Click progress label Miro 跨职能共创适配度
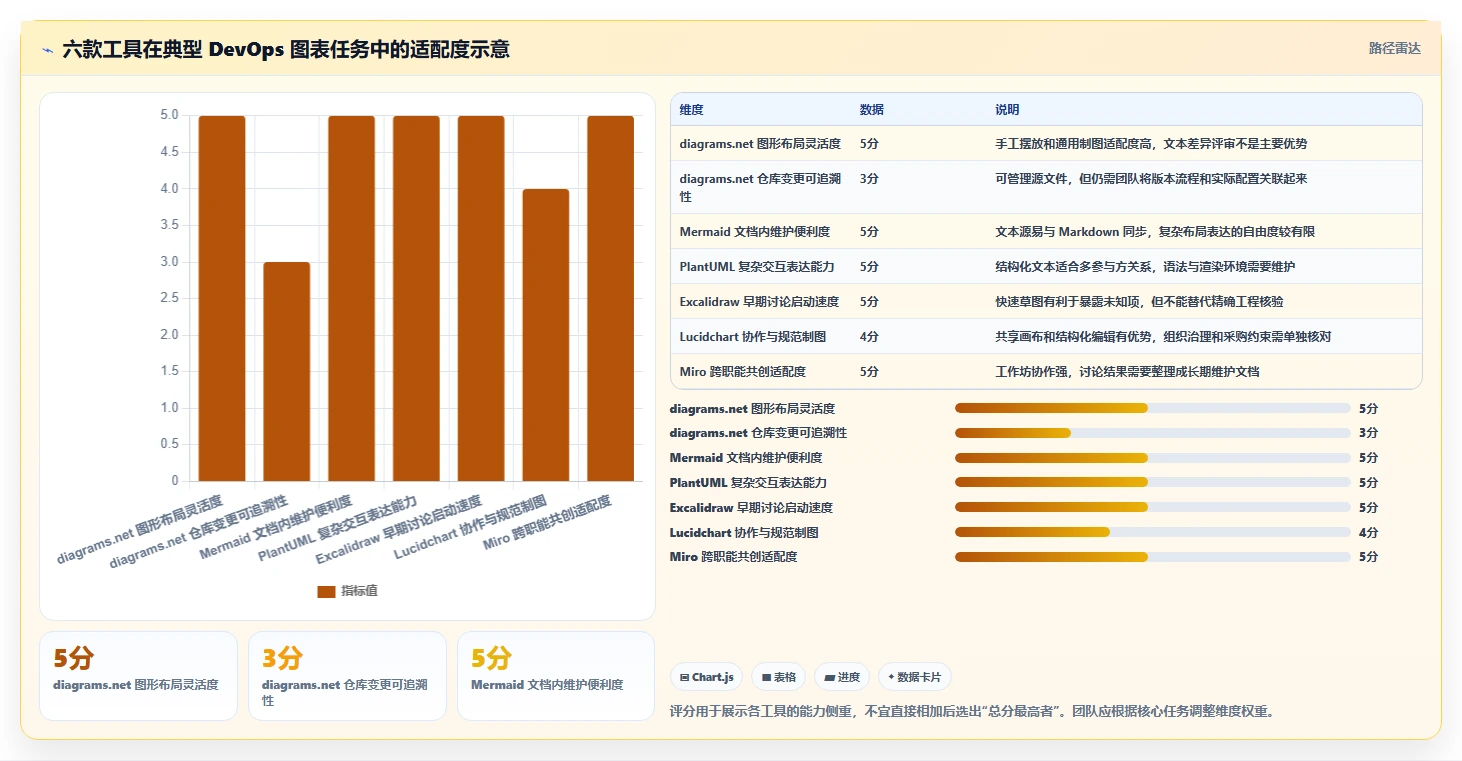The height and width of the screenshot is (761, 1462). (x=733, y=557)
